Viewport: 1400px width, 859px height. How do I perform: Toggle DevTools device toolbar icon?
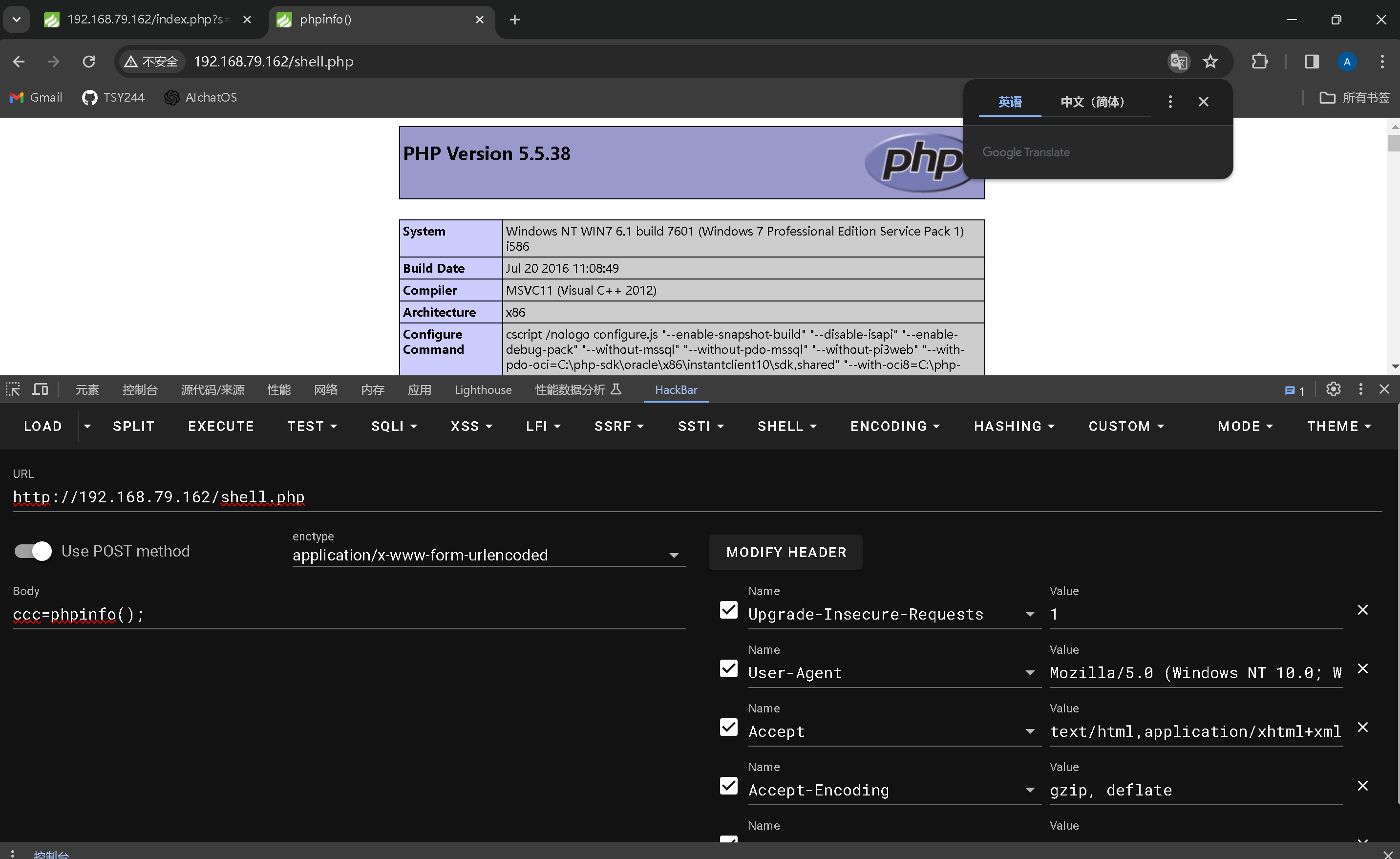(41, 389)
